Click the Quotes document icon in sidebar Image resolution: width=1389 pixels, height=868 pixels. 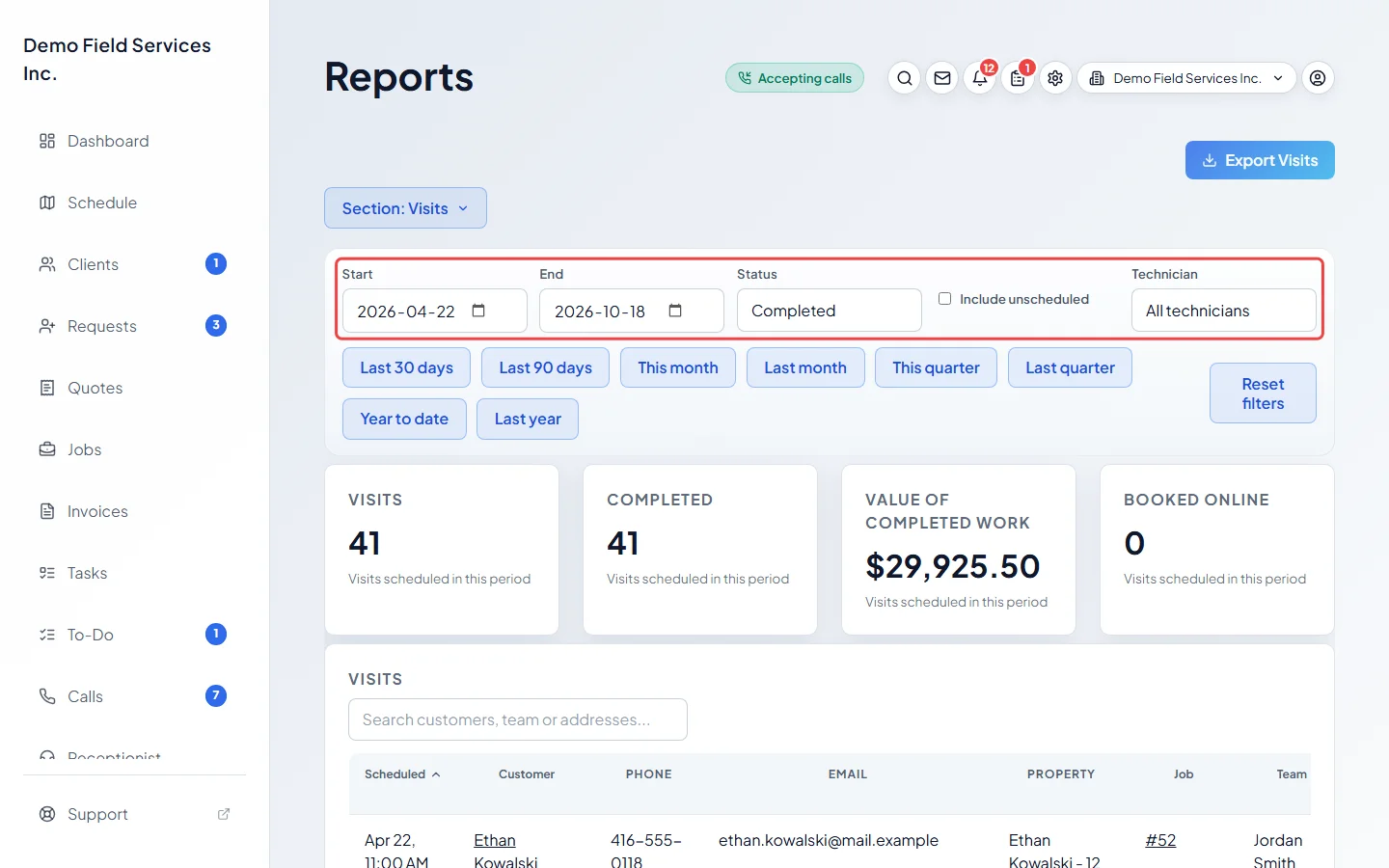pyautogui.click(x=47, y=388)
